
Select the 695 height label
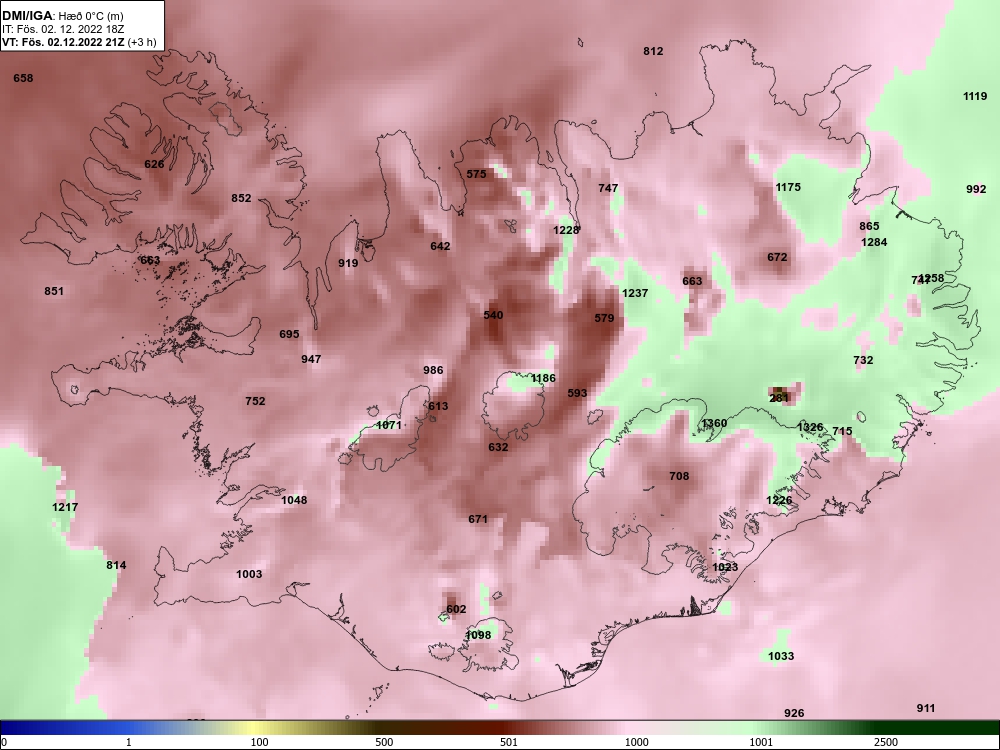pos(289,335)
